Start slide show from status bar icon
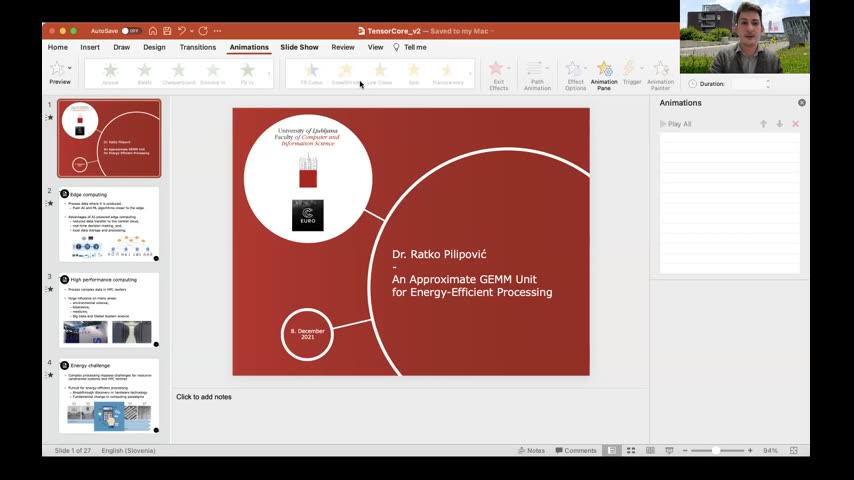854x480 pixels. (x=669, y=451)
